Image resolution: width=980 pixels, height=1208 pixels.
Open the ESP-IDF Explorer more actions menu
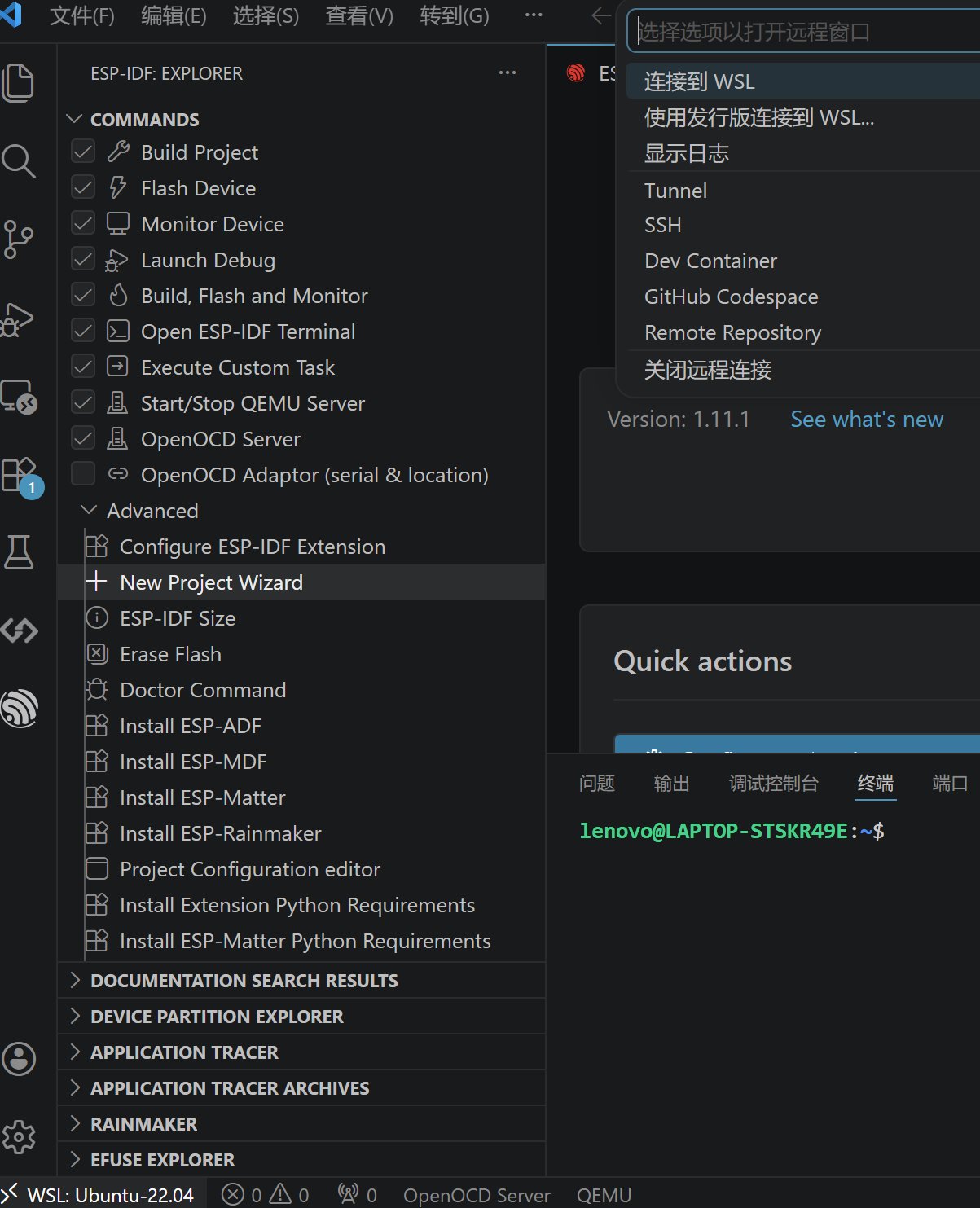click(508, 72)
